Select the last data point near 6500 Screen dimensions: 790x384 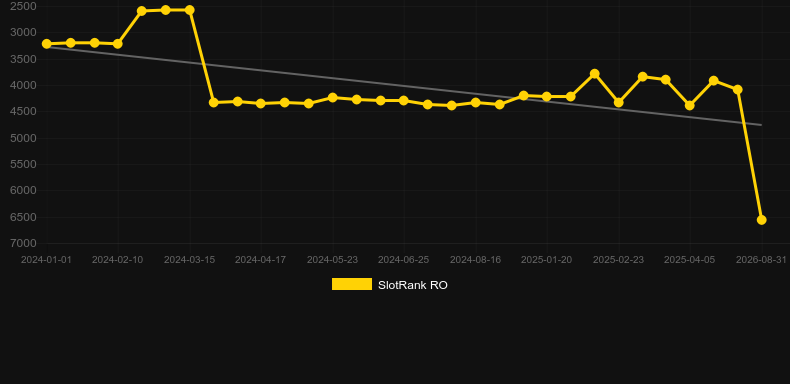coord(761,220)
